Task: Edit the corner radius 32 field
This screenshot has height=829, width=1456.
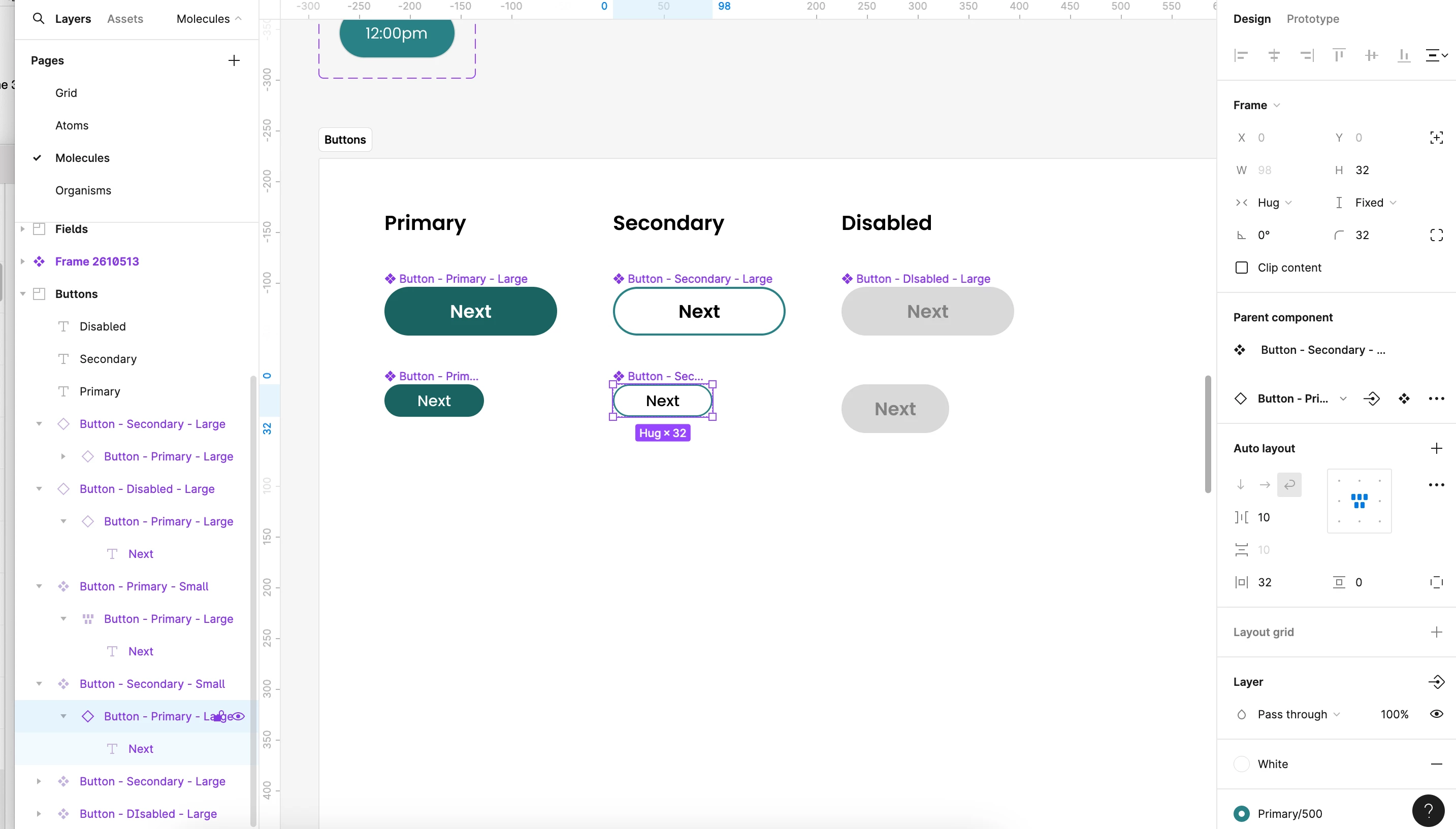Action: (1362, 235)
